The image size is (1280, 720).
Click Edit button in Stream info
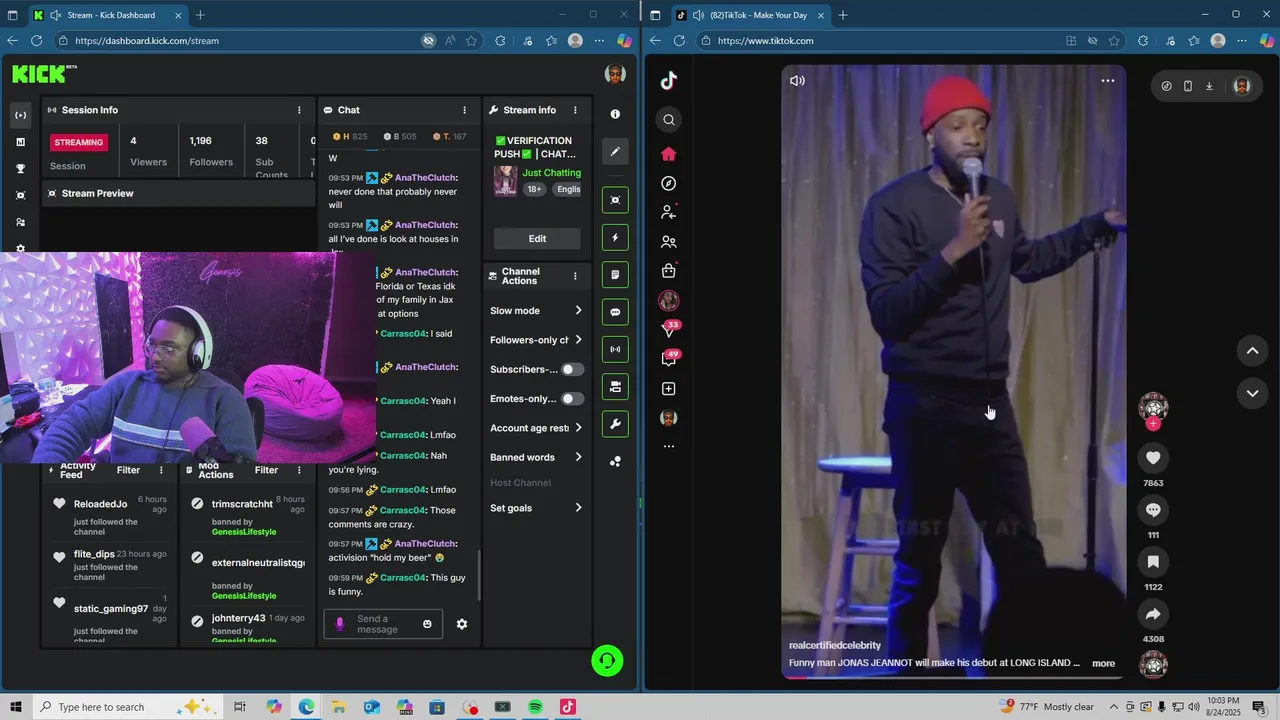coord(537,239)
